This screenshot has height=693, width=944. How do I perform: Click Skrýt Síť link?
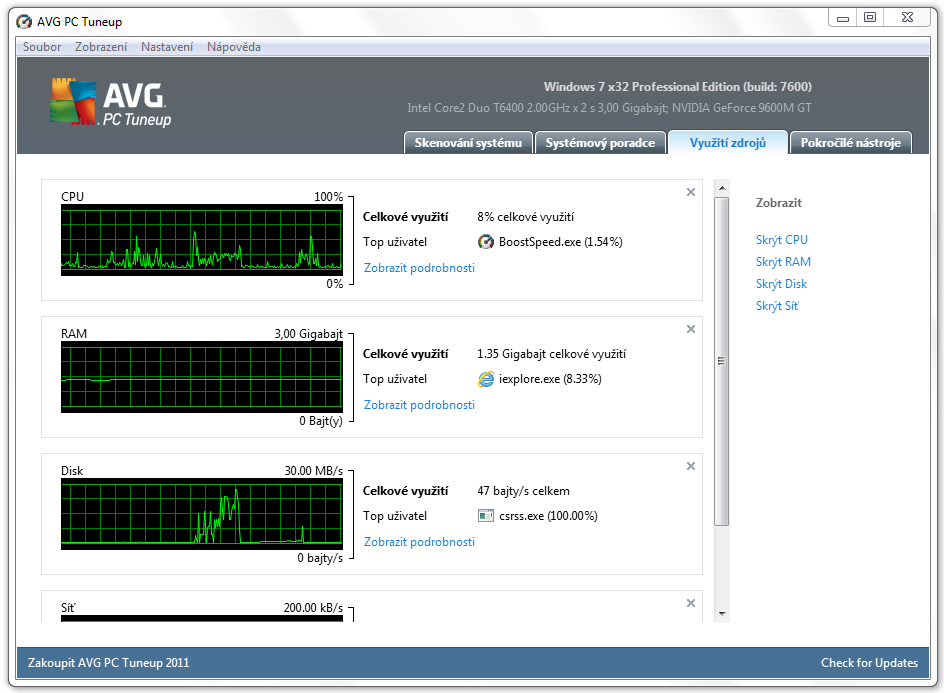click(777, 306)
